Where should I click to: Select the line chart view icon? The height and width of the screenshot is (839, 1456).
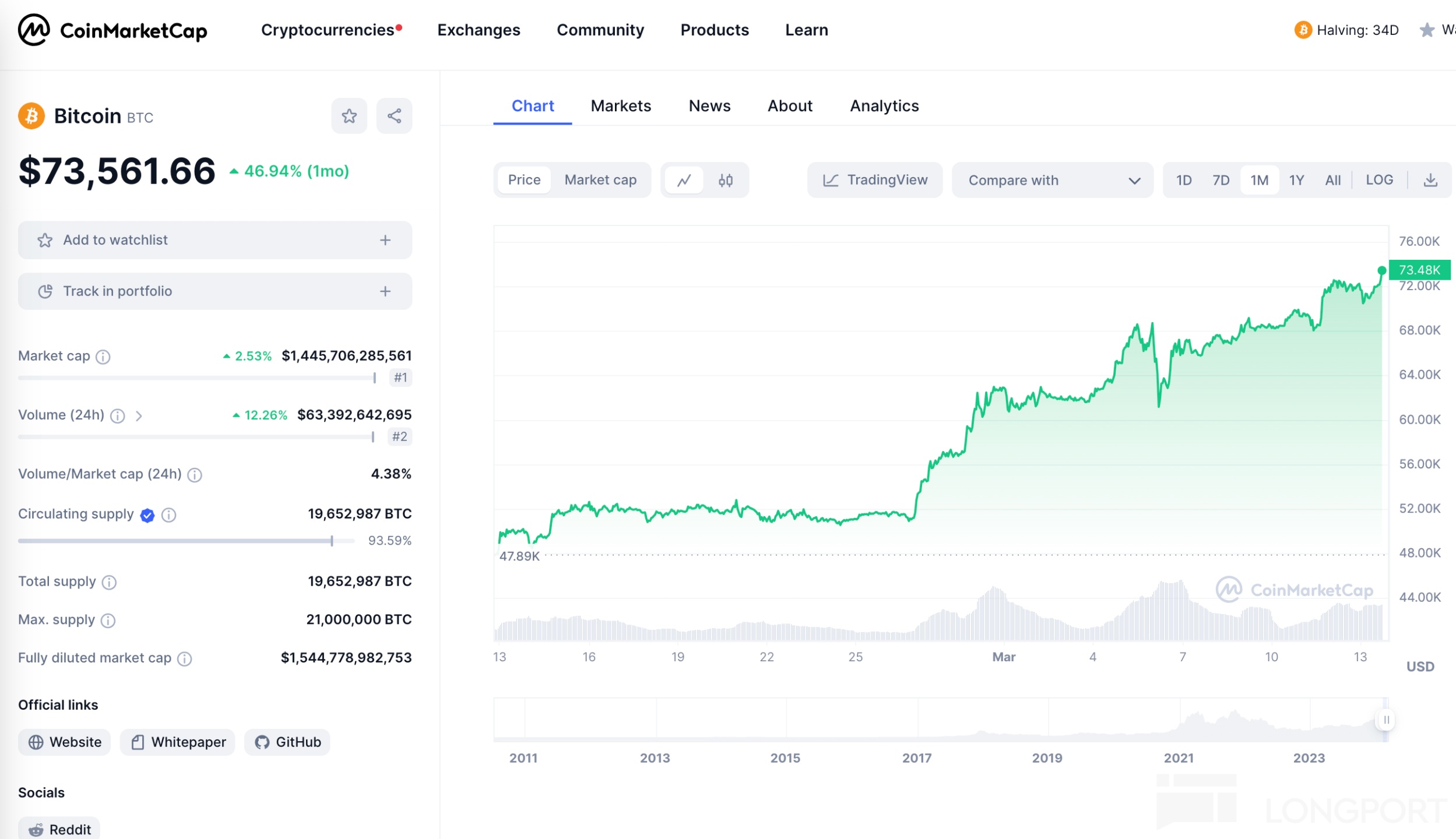point(684,180)
